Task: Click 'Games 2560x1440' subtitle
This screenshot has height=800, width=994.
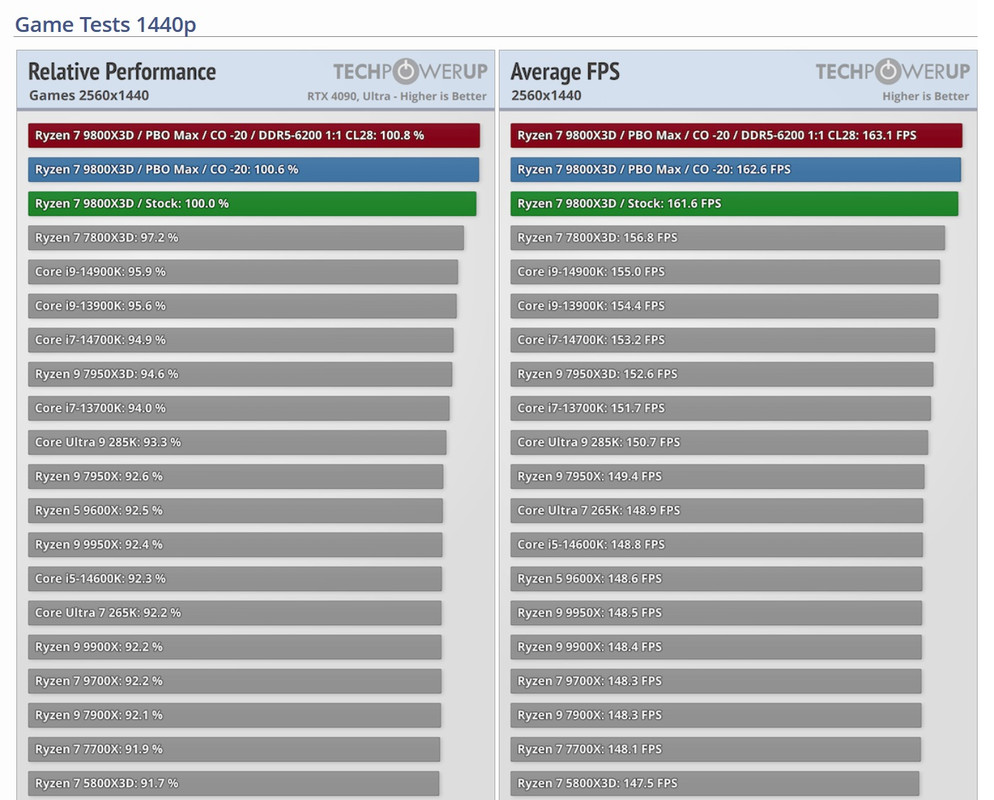Action: 89,96
